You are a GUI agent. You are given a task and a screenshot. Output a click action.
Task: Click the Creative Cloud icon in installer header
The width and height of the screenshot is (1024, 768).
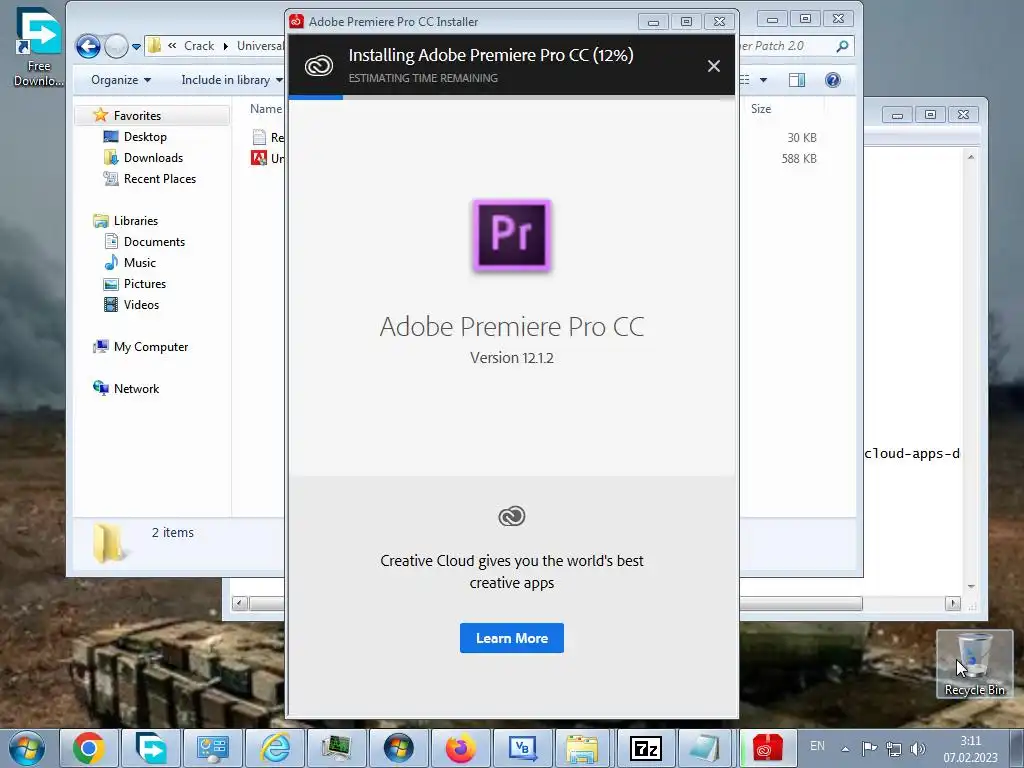[x=319, y=66]
